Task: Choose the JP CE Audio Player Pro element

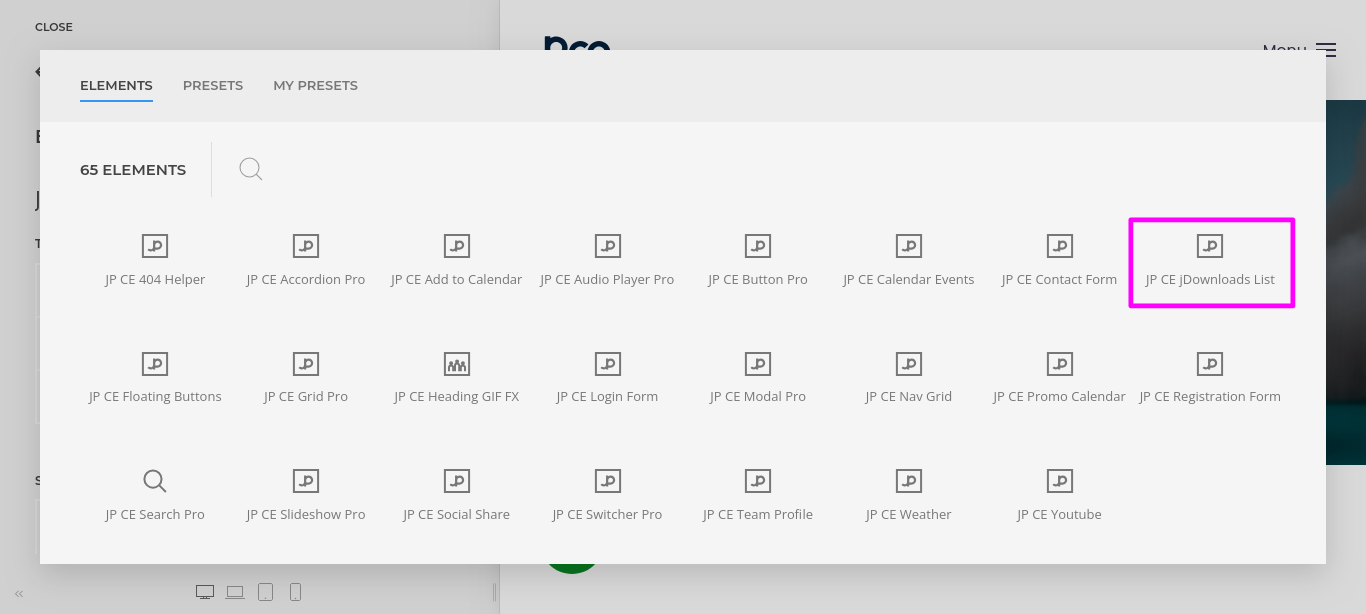Action: coord(607,262)
